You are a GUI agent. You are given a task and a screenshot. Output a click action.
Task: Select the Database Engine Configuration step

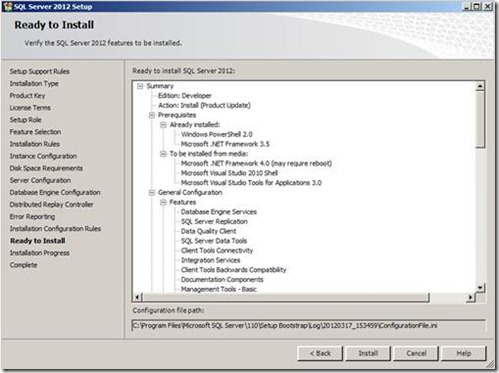(55, 192)
